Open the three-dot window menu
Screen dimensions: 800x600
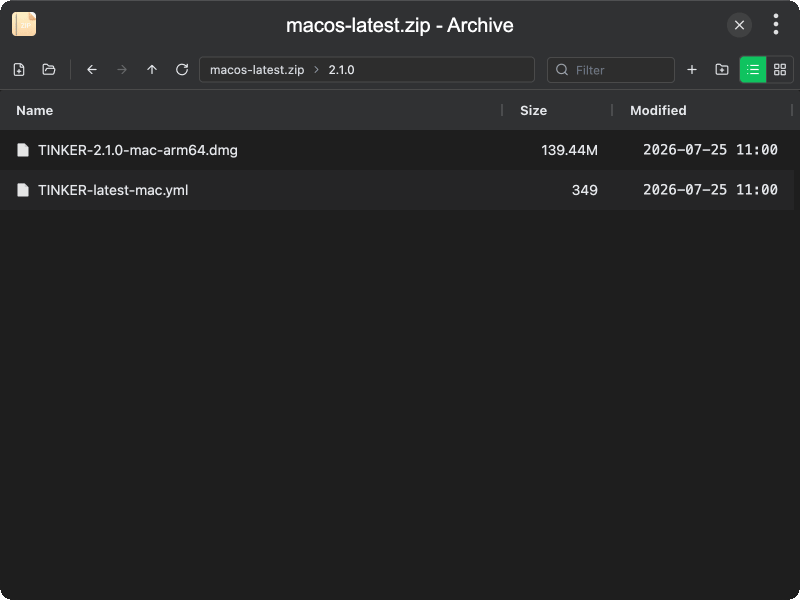776,24
